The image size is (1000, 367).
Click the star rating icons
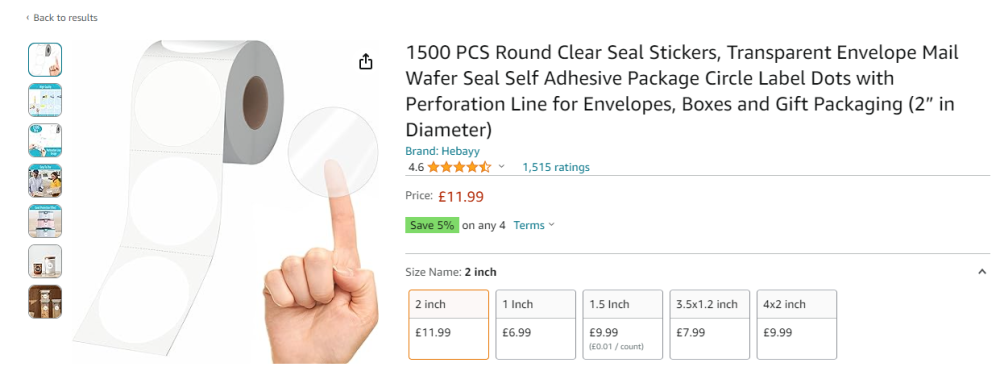pyautogui.click(x=459, y=167)
